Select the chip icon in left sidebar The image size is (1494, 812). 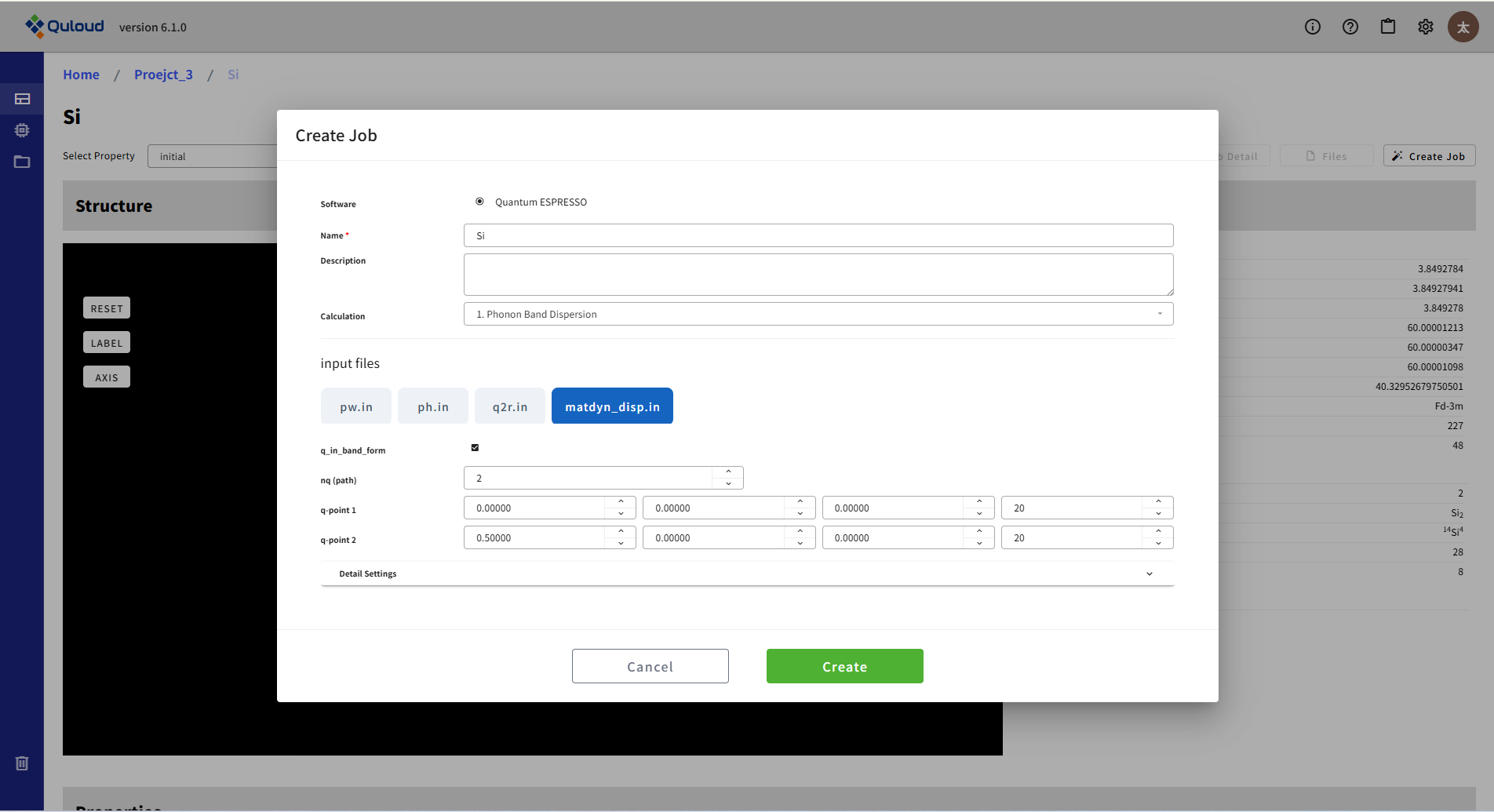point(22,130)
